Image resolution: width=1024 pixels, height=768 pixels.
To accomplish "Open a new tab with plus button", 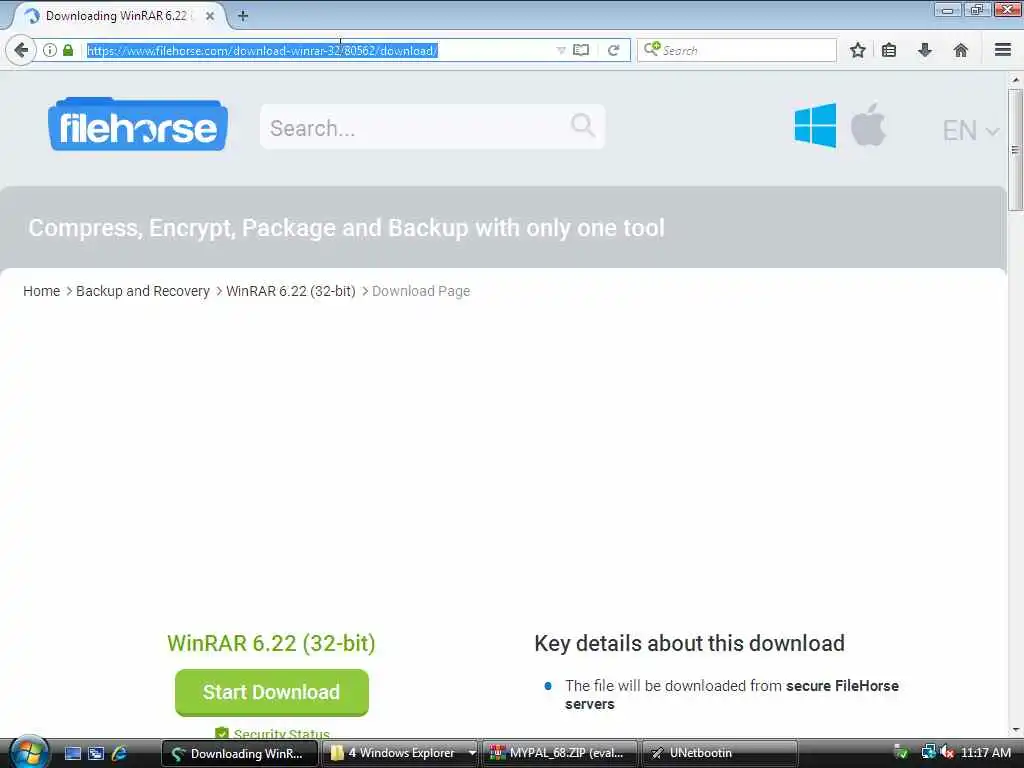I will 243,16.
